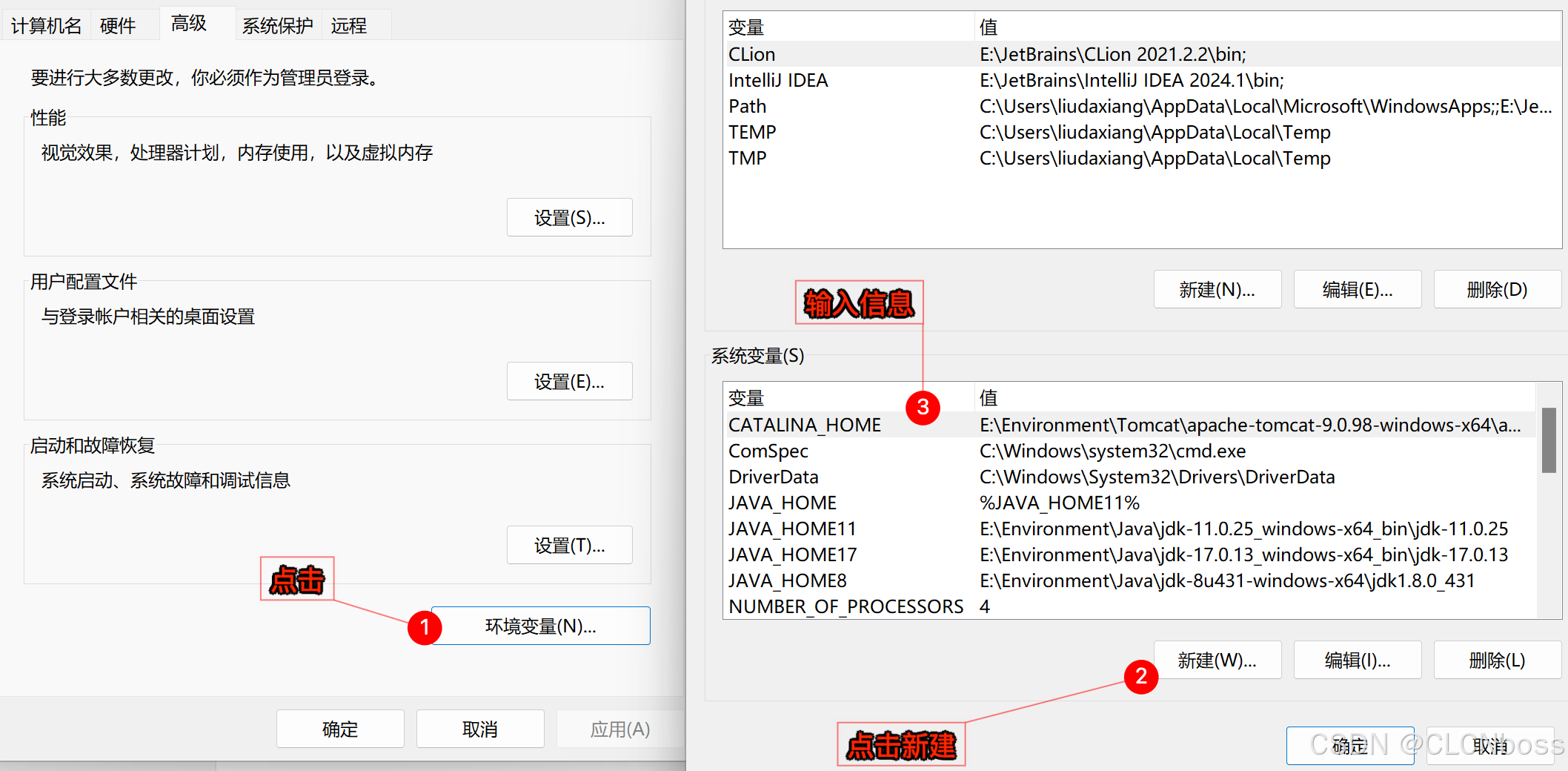The width and height of the screenshot is (1568, 771).
Task: Click 取消 in environment variables dialog
Action: (x=1490, y=745)
